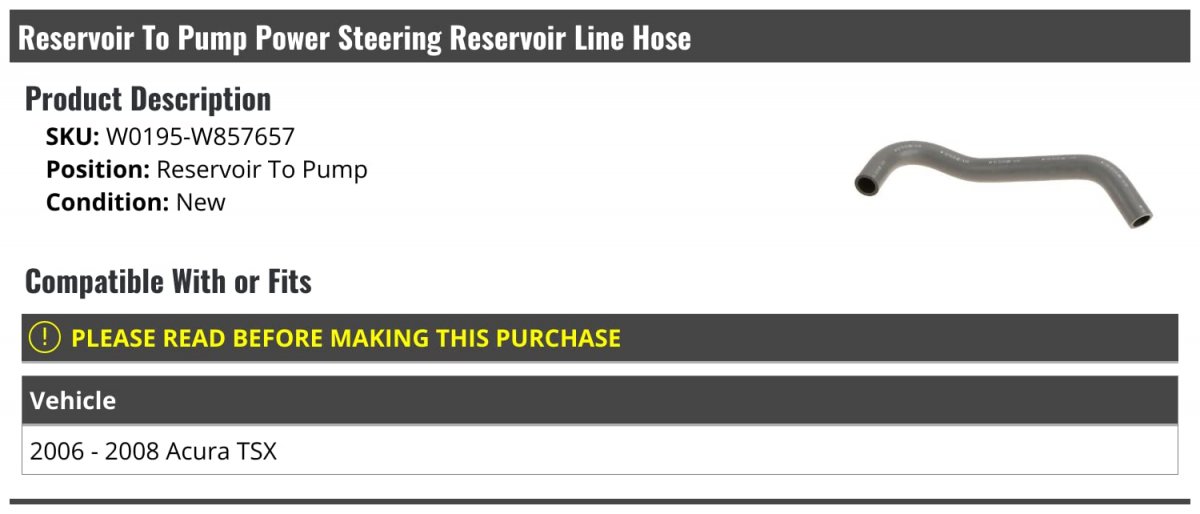Click 'Acura TSX' in the vehicle row
Viewport: 1200px width, 514px height.
pos(225,451)
